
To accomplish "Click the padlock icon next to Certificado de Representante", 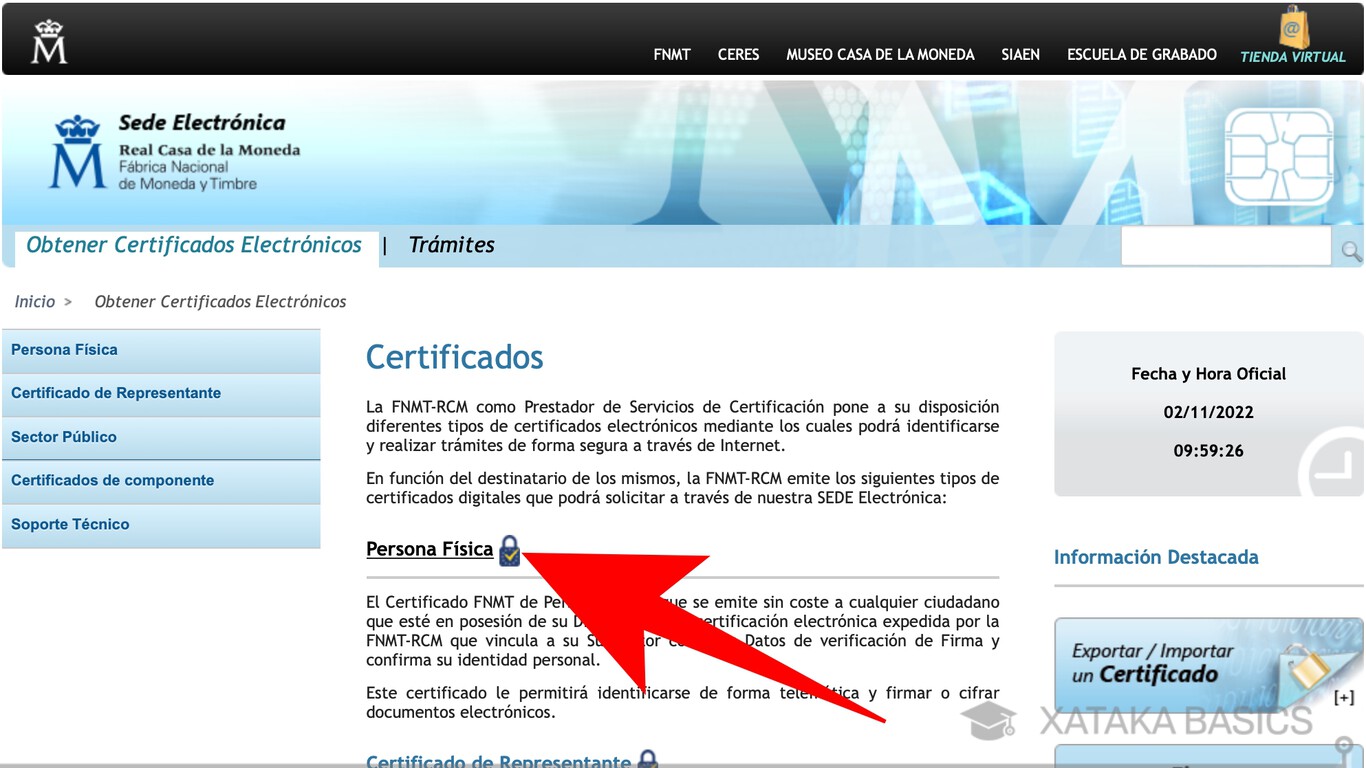I will click(x=647, y=761).
